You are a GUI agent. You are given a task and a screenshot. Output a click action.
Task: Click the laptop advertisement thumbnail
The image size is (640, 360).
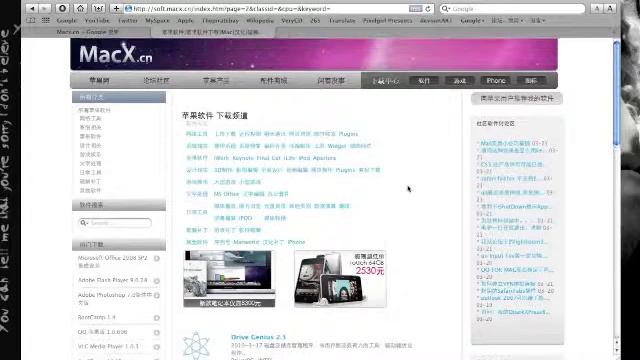[x=229, y=279]
